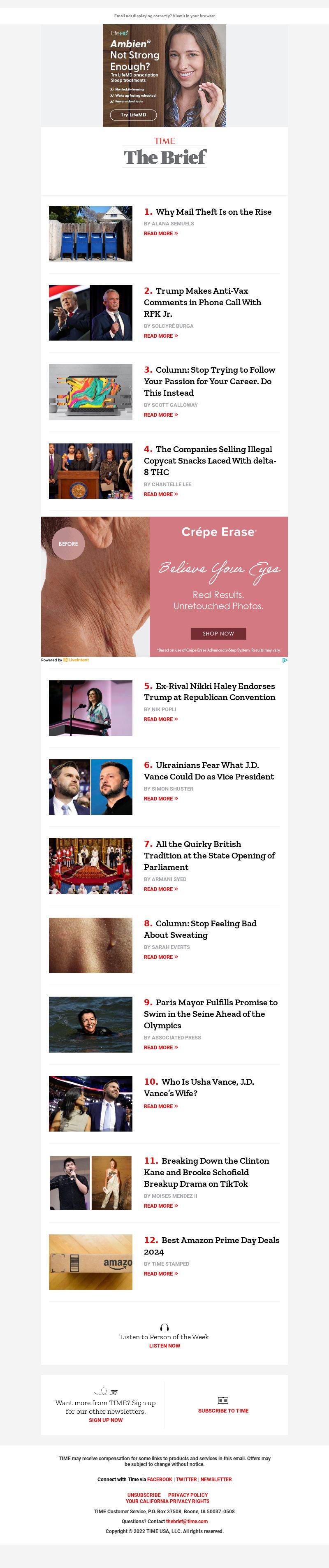
Task: Open headline about Nikki Haley endorsing Trump
Action: click(x=210, y=691)
